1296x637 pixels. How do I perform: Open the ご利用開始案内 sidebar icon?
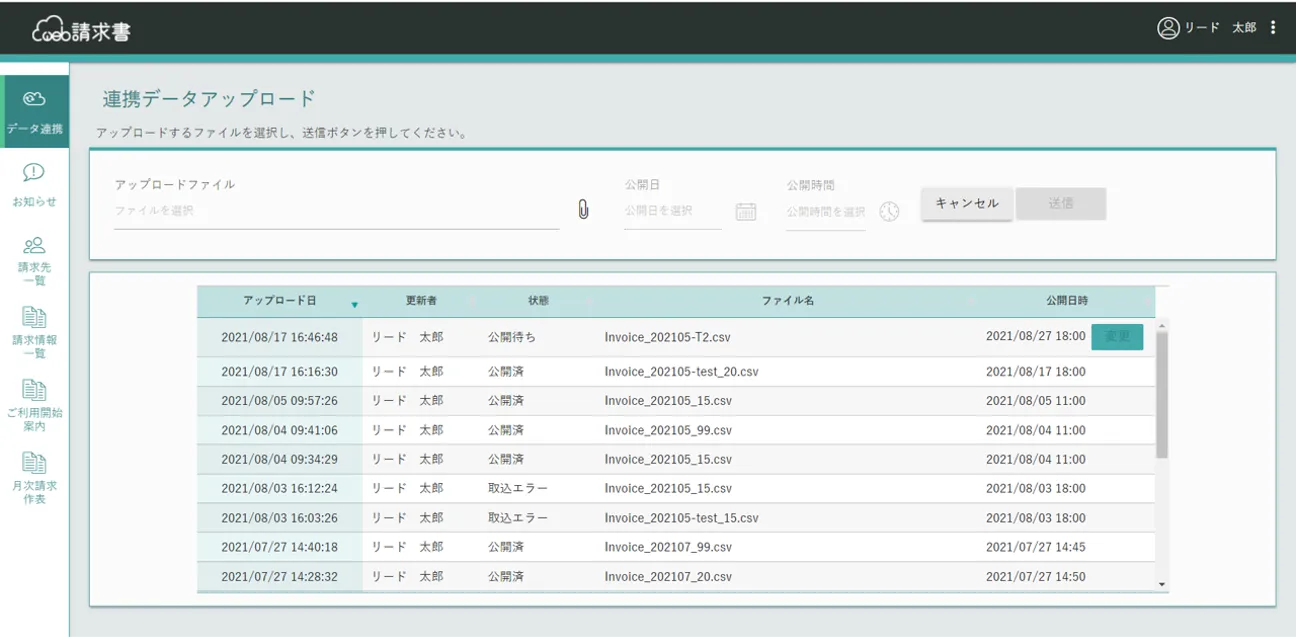click(x=34, y=391)
